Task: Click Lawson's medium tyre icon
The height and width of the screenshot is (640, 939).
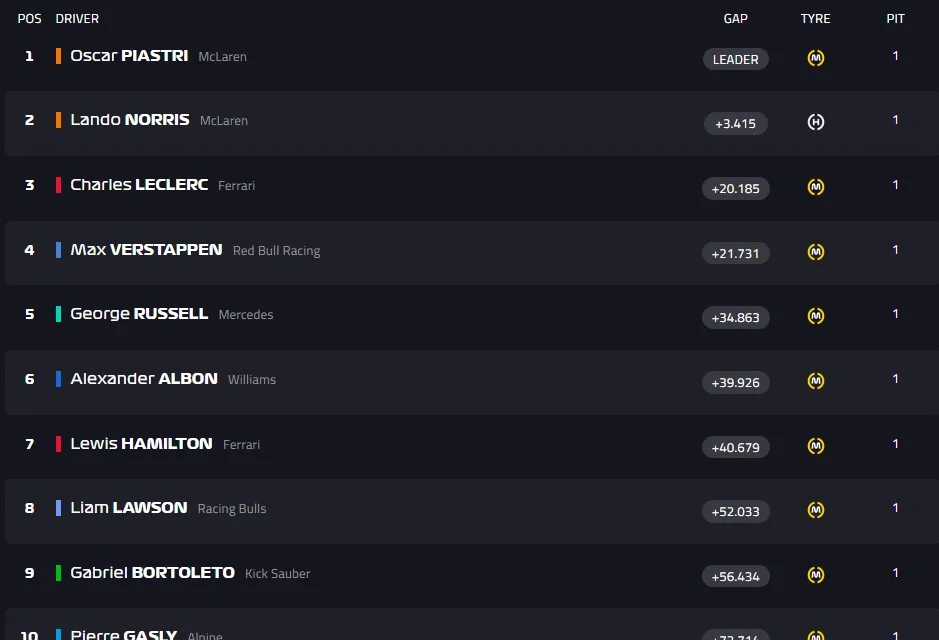Action: click(x=816, y=510)
